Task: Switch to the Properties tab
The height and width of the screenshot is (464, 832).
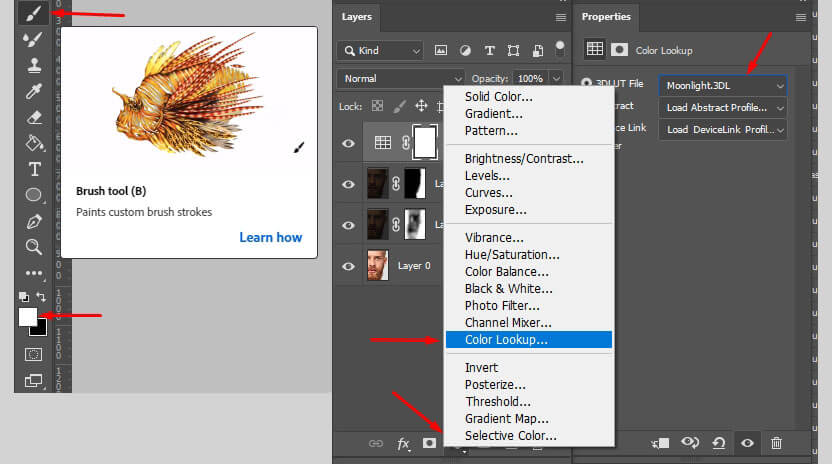Action: (606, 16)
